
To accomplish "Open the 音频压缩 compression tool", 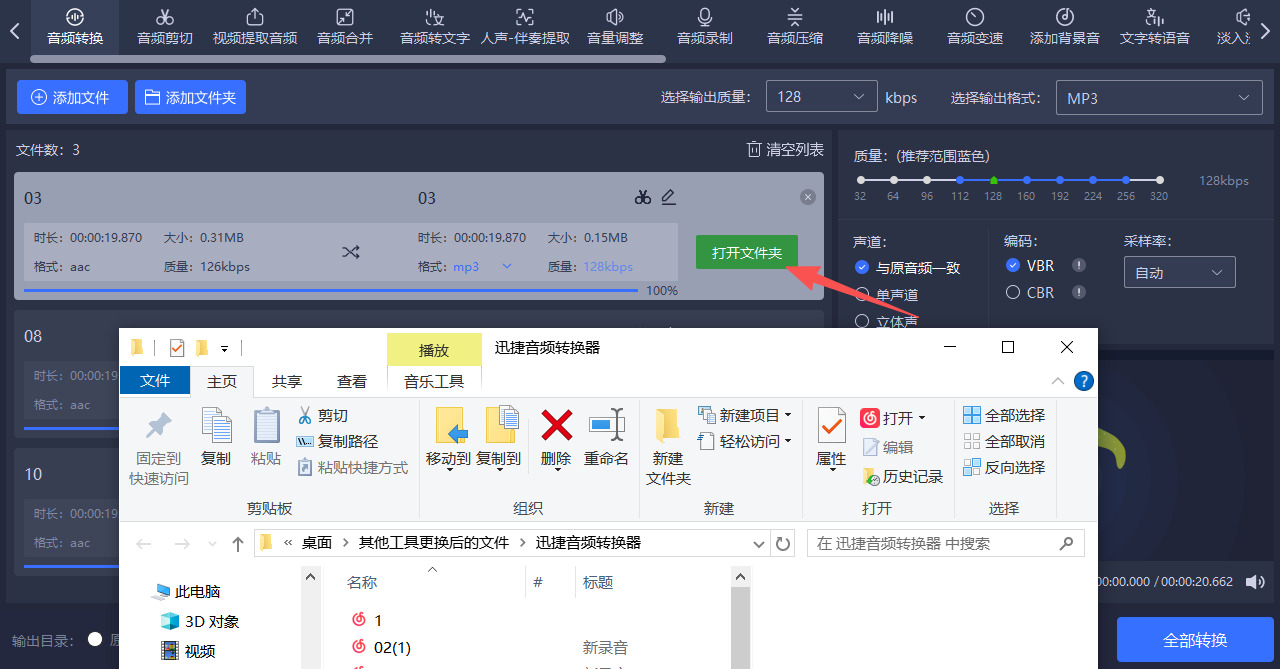I will point(795,27).
